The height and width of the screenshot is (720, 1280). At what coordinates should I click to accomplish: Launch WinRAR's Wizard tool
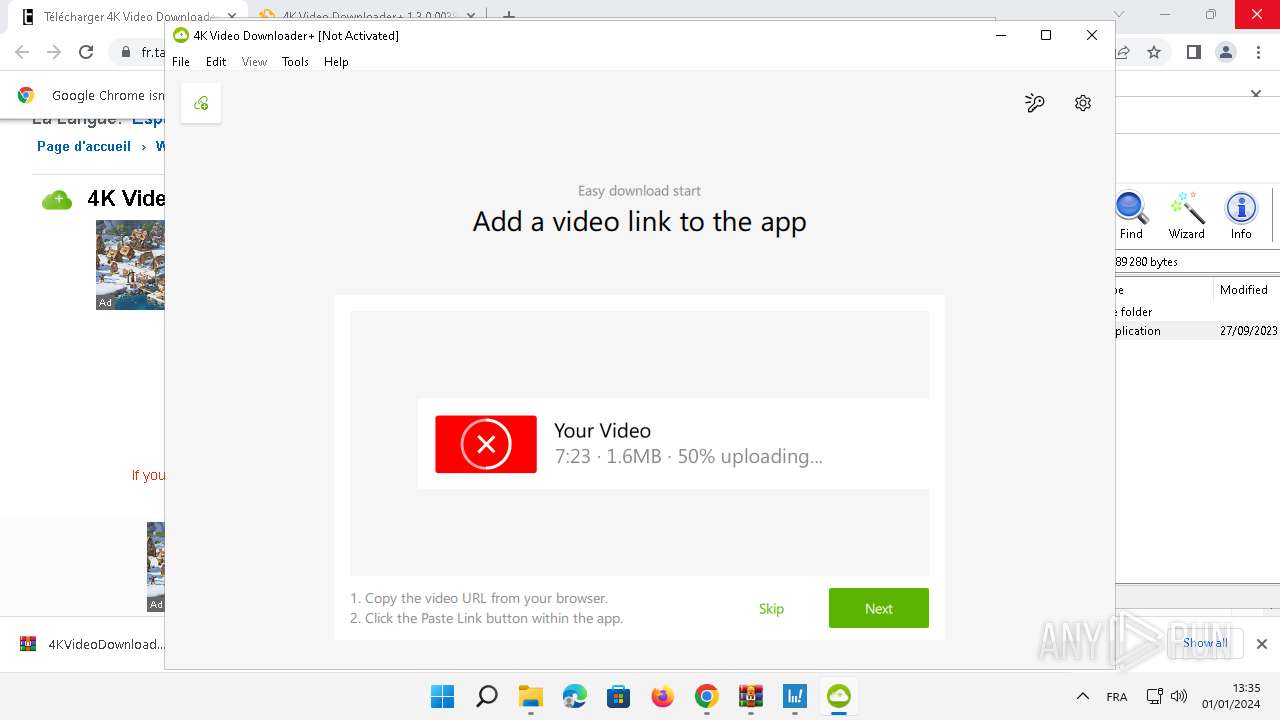[x=1187, y=216]
